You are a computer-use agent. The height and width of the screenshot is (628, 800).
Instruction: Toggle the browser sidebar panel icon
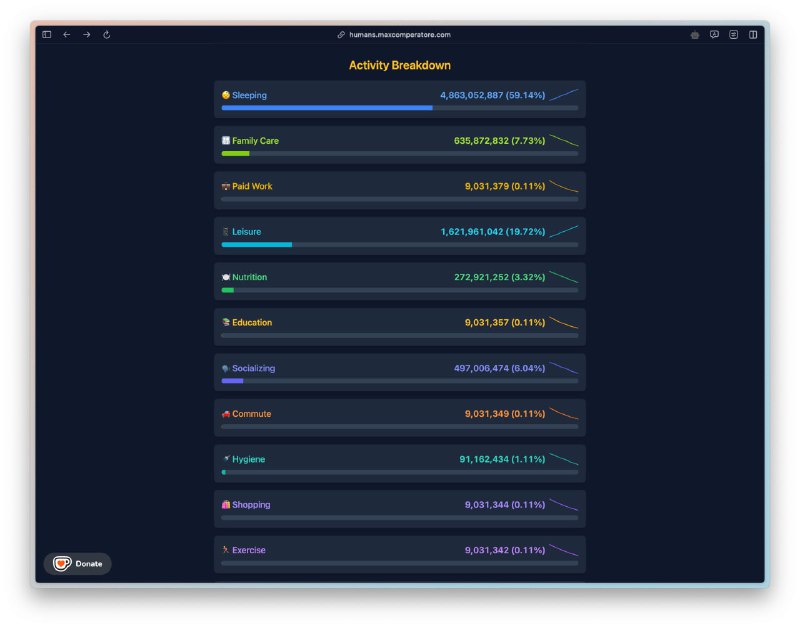(x=47, y=34)
